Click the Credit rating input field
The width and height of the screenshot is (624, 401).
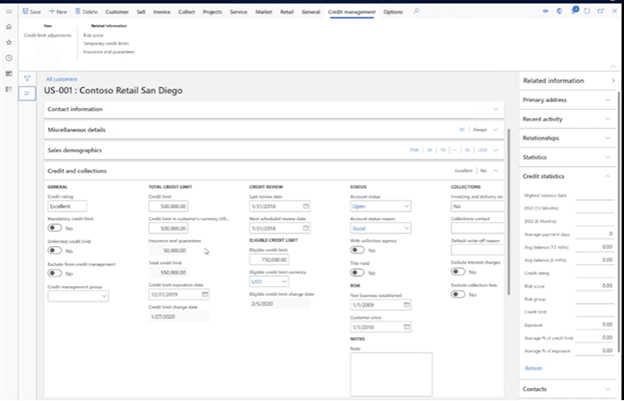coord(67,206)
